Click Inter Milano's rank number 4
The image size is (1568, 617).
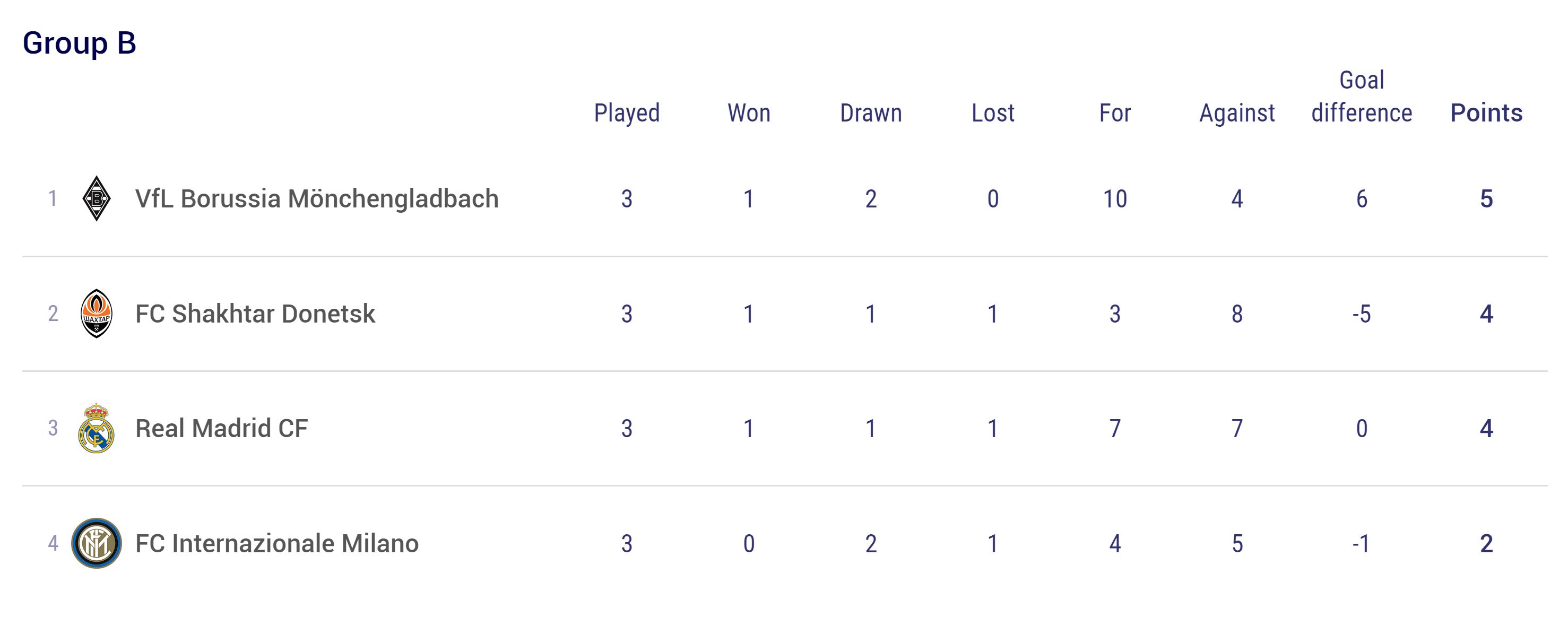[53, 543]
